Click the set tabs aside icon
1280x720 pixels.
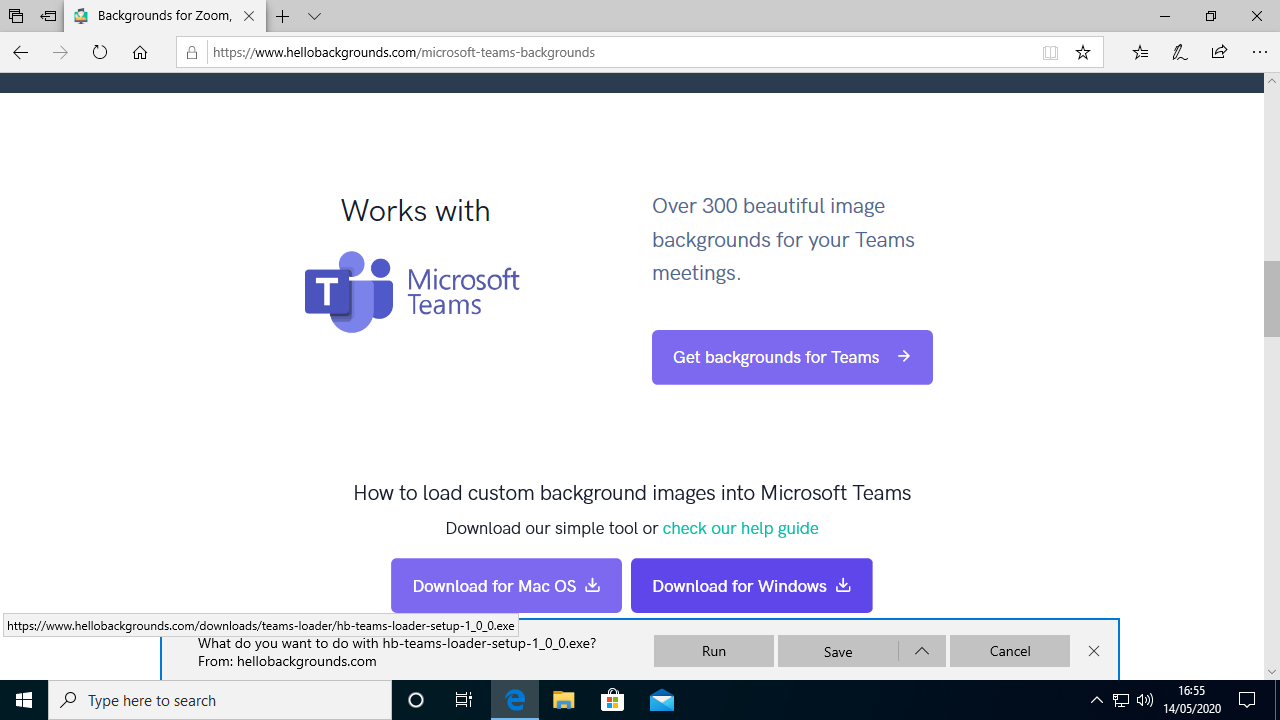tap(48, 16)
